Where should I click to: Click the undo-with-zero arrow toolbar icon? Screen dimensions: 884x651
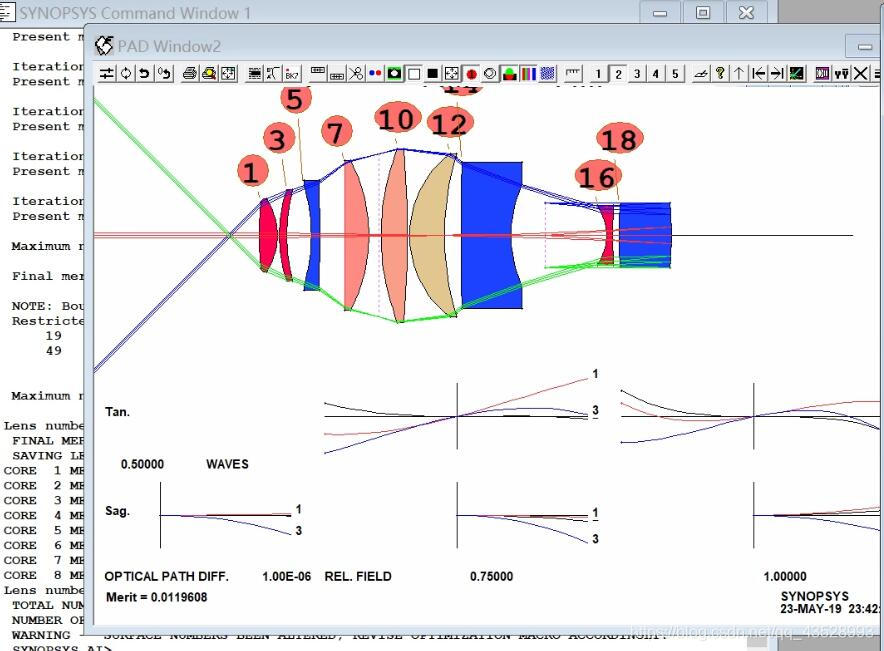pyautogui.click(x=164, y=73)
